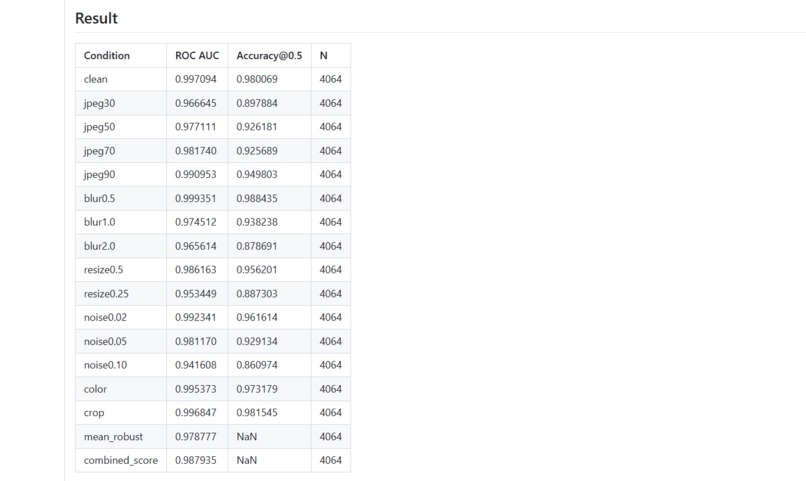Select ROC AUC value 0.995373
The height and width of the screenshot is (481, 806).
195,389
